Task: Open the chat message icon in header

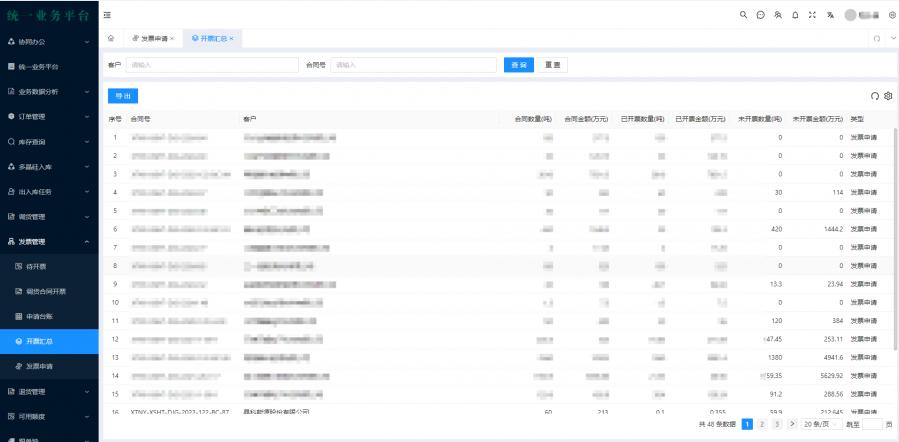Action: click(760, 15)
